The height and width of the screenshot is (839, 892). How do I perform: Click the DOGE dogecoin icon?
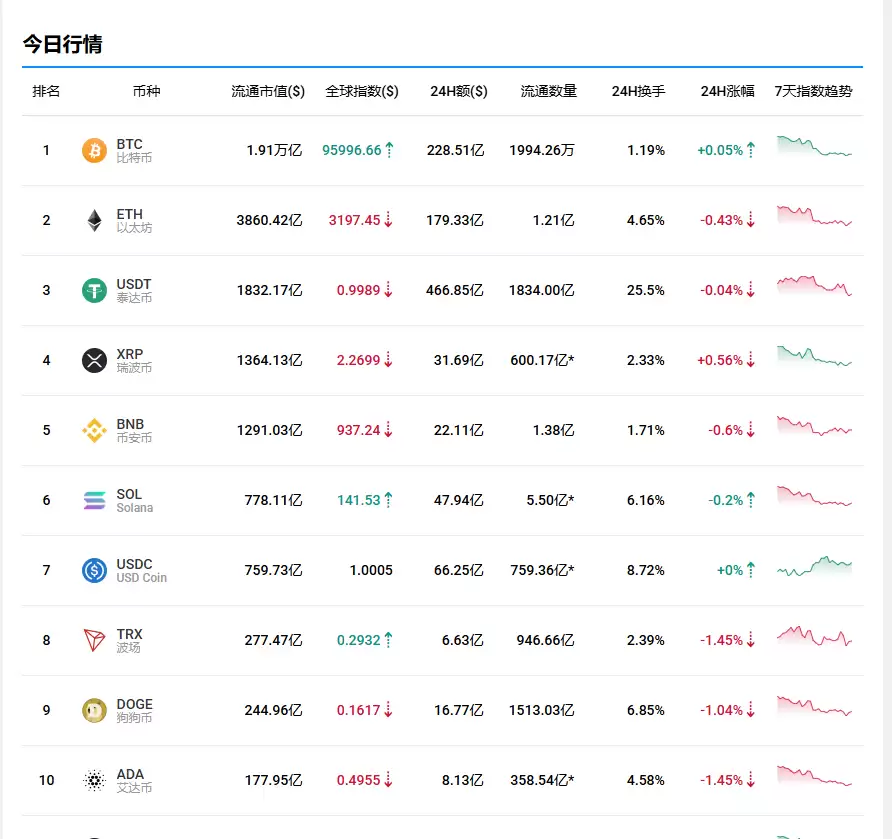click(x=93, y=710)
